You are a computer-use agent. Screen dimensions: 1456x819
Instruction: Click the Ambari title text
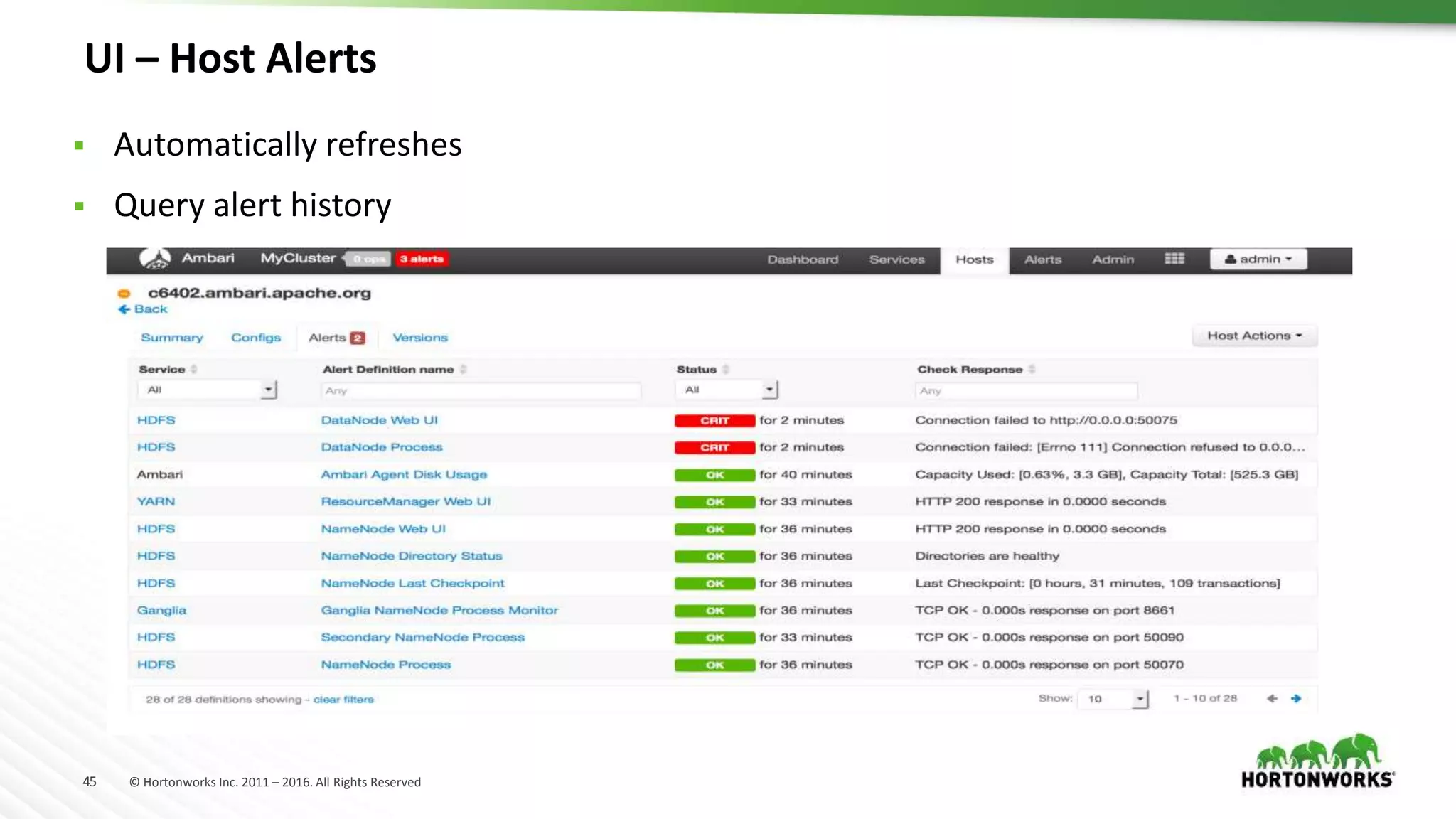click(208, 258)
